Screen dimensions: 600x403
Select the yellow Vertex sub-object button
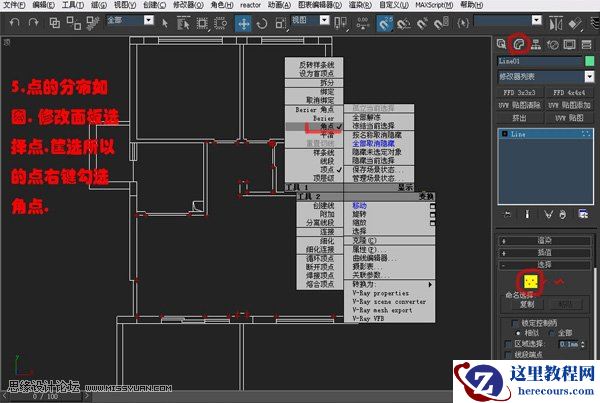pos(530,282)
